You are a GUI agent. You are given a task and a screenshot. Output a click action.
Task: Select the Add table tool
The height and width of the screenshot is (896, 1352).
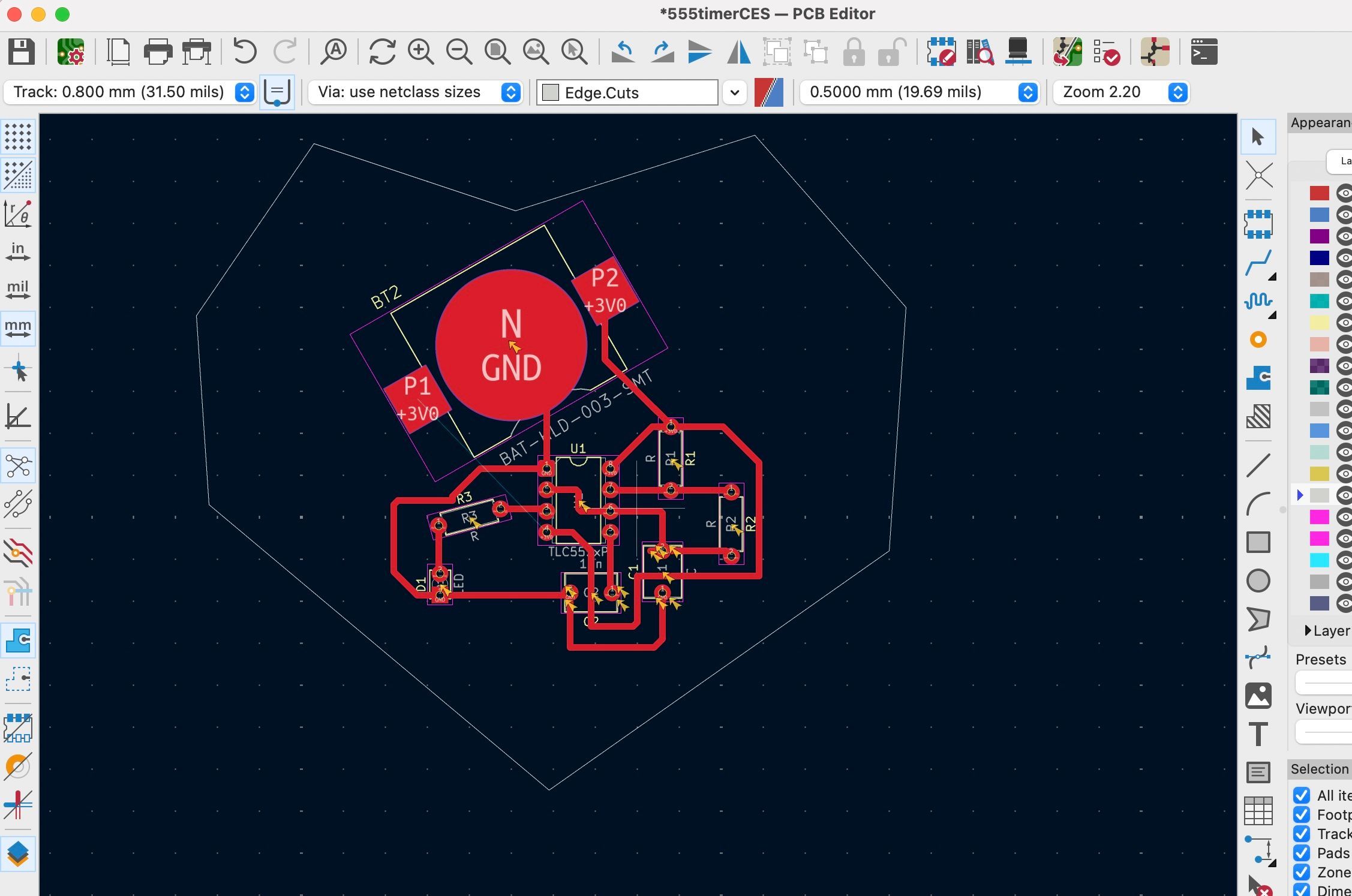pyautogui.click(x=1258, y=811)
